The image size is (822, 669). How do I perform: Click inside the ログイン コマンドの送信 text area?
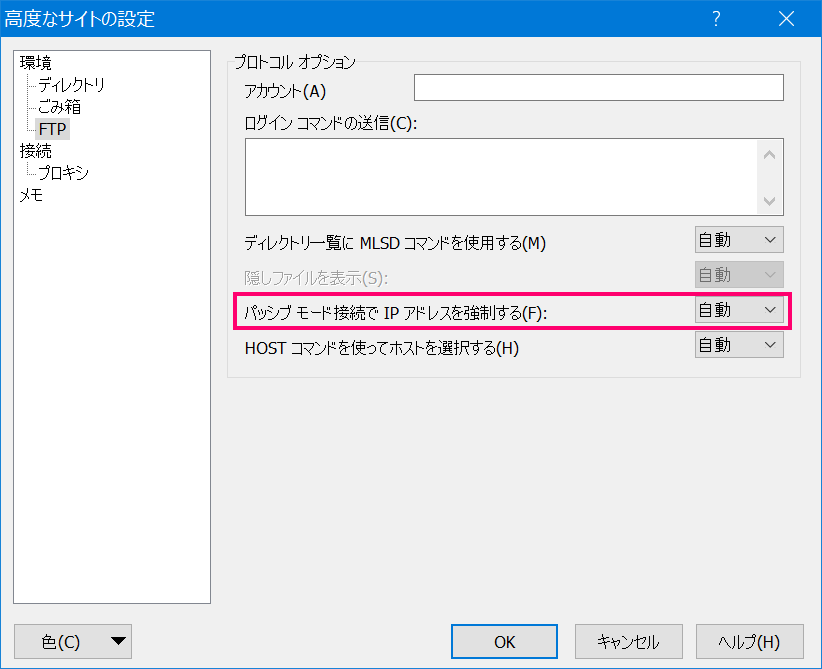pos(501,177)
